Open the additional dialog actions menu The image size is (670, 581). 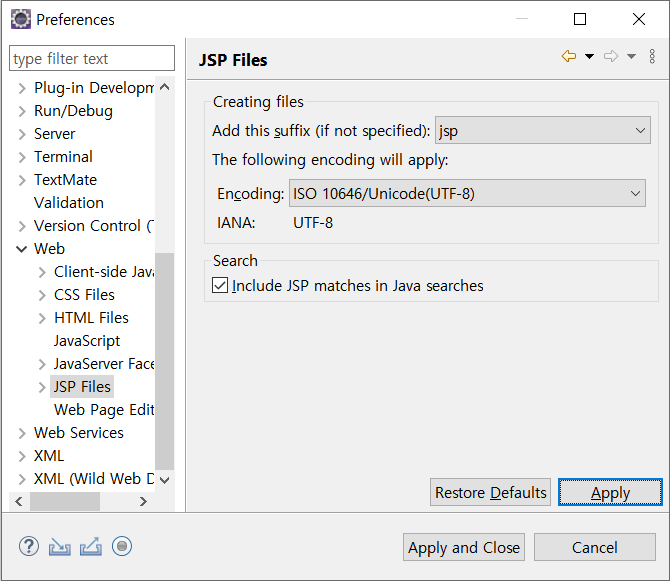coord(652,56)
